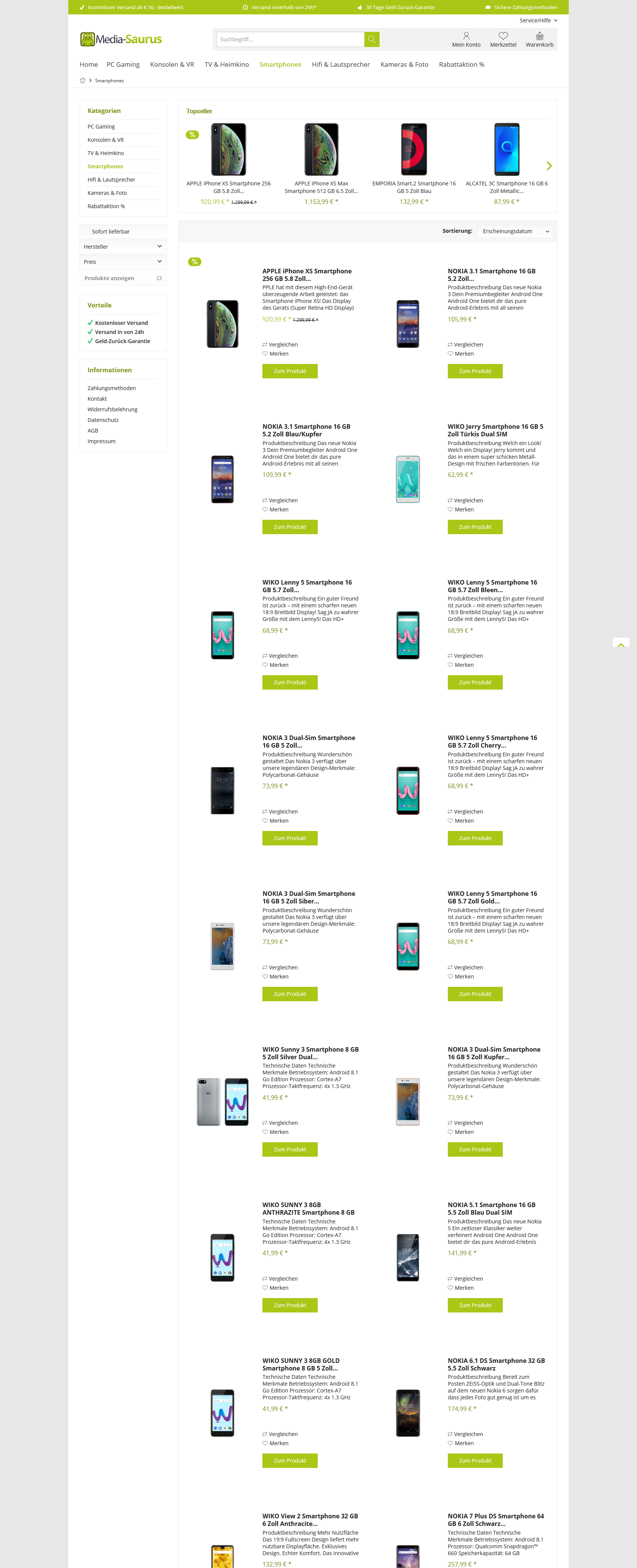Click the home icon in breadcrumb

tap(83, 80)
